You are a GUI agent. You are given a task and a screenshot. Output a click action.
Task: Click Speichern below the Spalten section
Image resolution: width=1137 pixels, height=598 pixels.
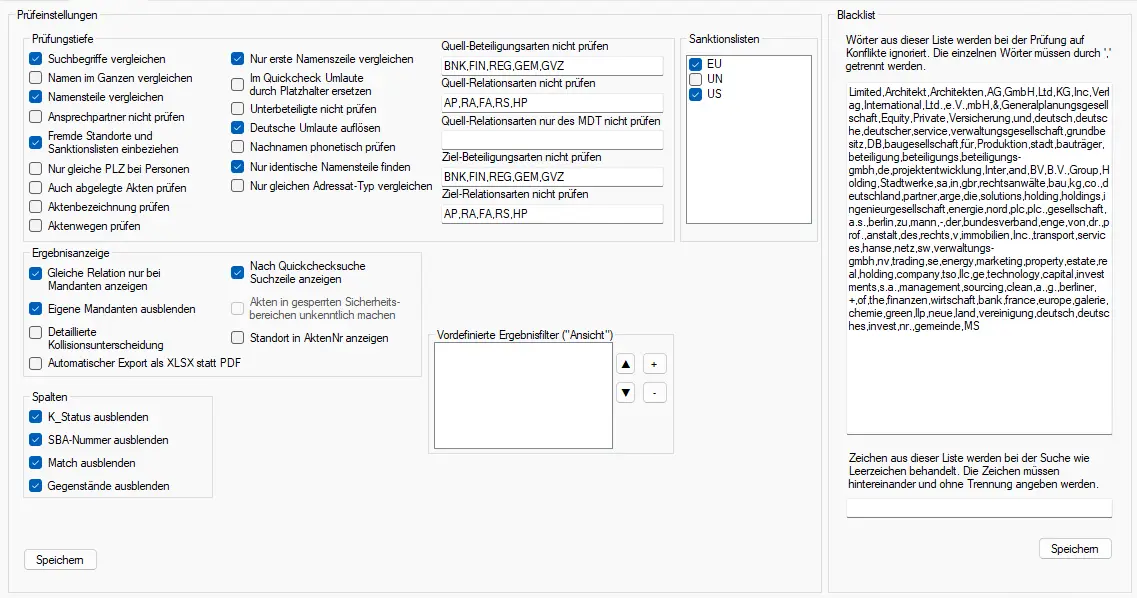(59, 559)
